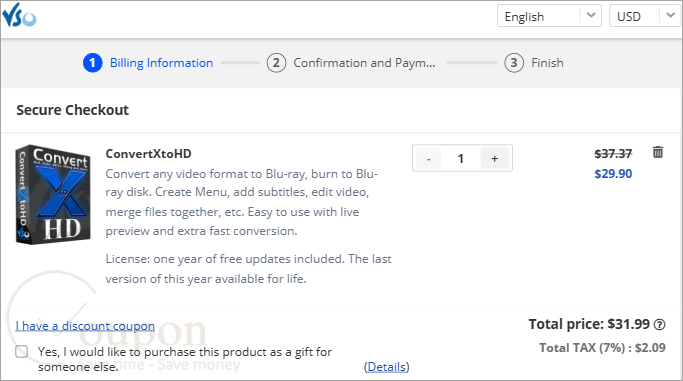
Task: Click 'I have a discount coupon' link
Action: (85, 326)
